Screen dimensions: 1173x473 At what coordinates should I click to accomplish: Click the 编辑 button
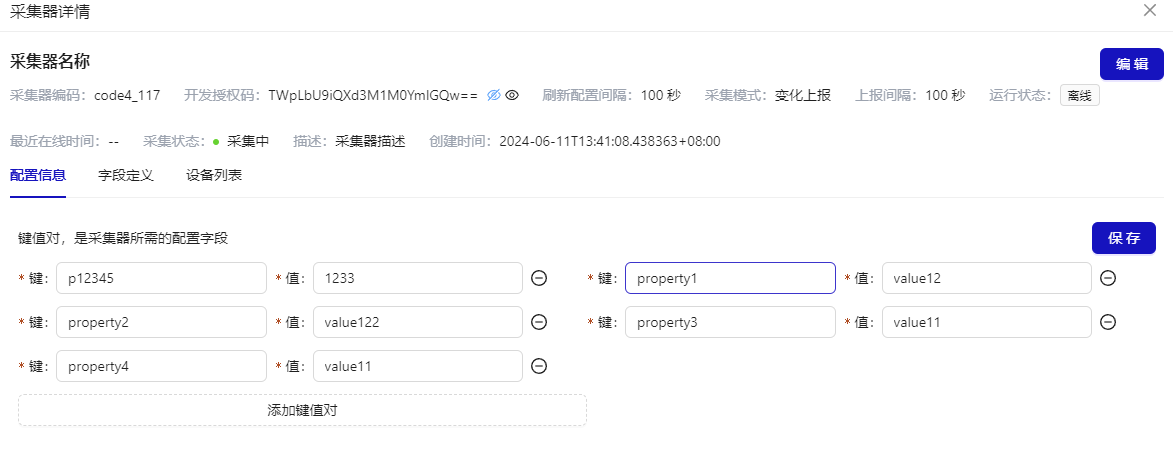click(x=1131, y=64)
